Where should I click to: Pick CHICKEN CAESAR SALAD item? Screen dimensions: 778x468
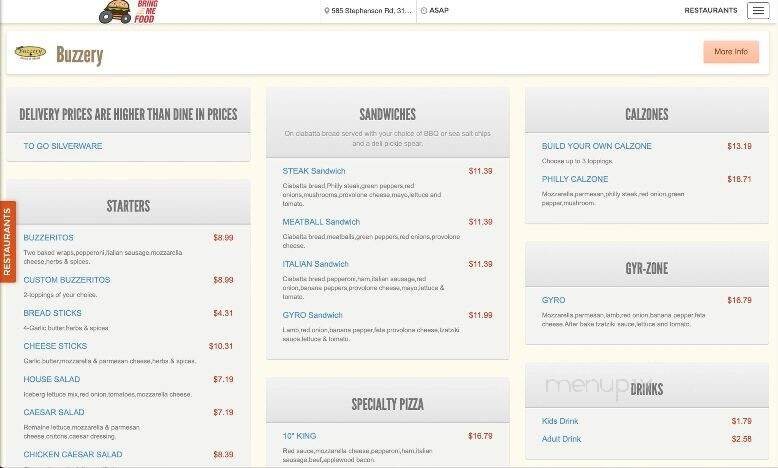pyautogui.click(x=73, y=455)
